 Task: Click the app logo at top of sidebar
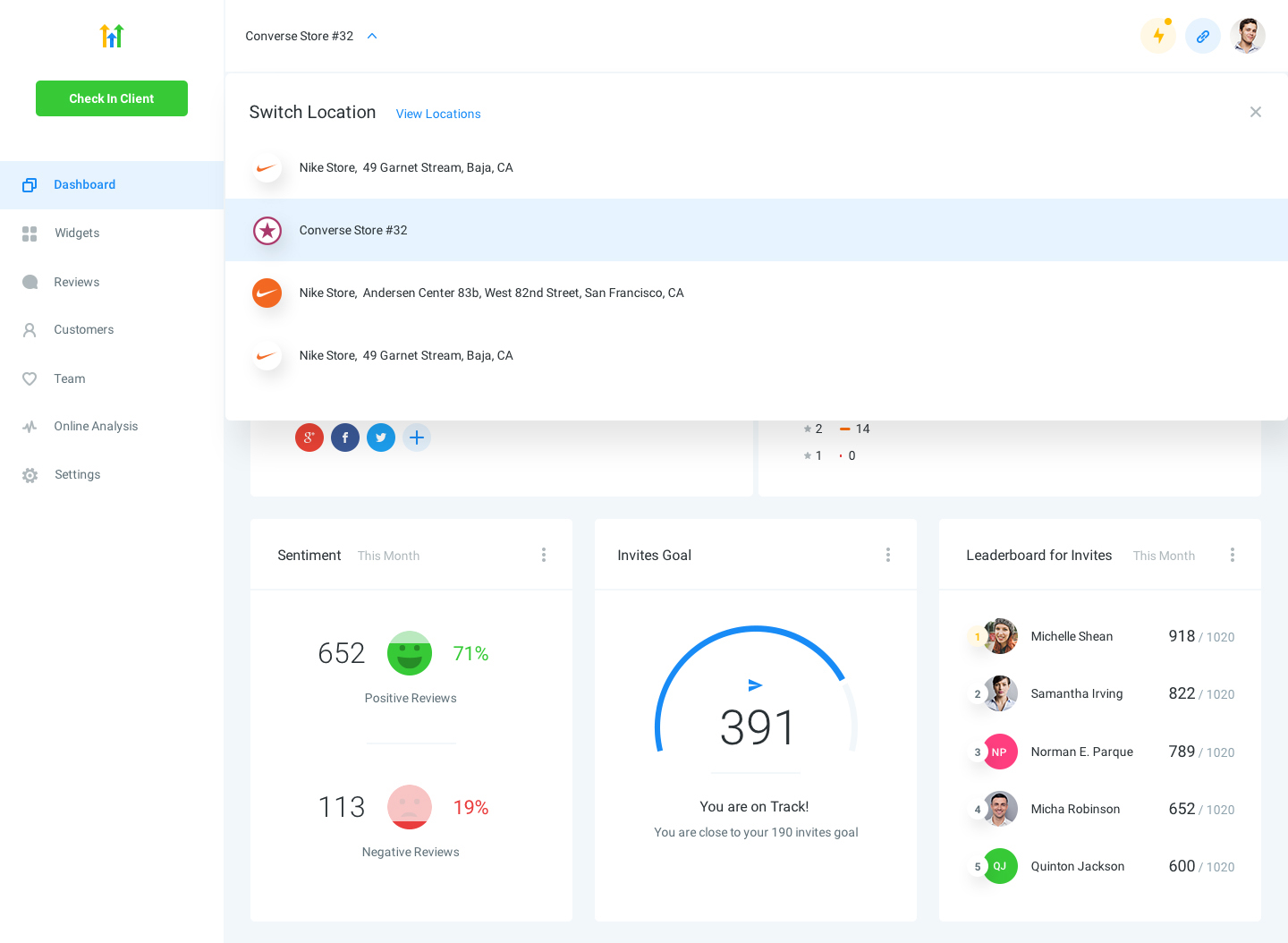pos(112,36)
